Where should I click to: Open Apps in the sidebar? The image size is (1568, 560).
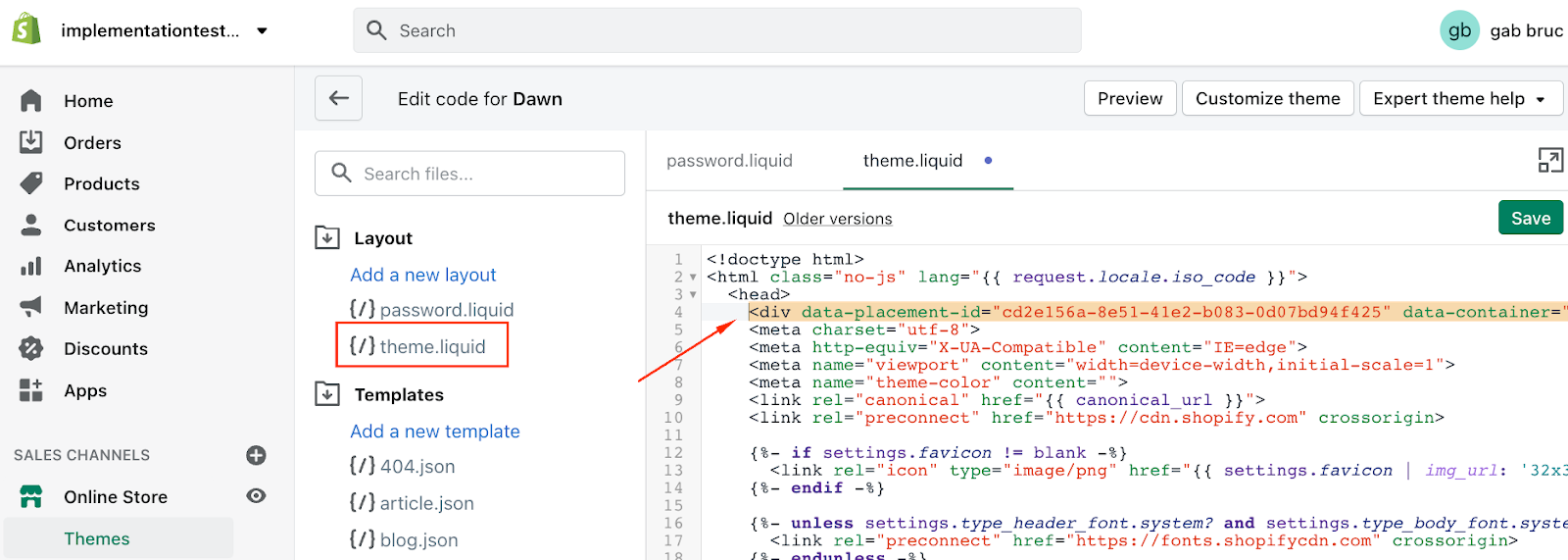click(85, 390)
